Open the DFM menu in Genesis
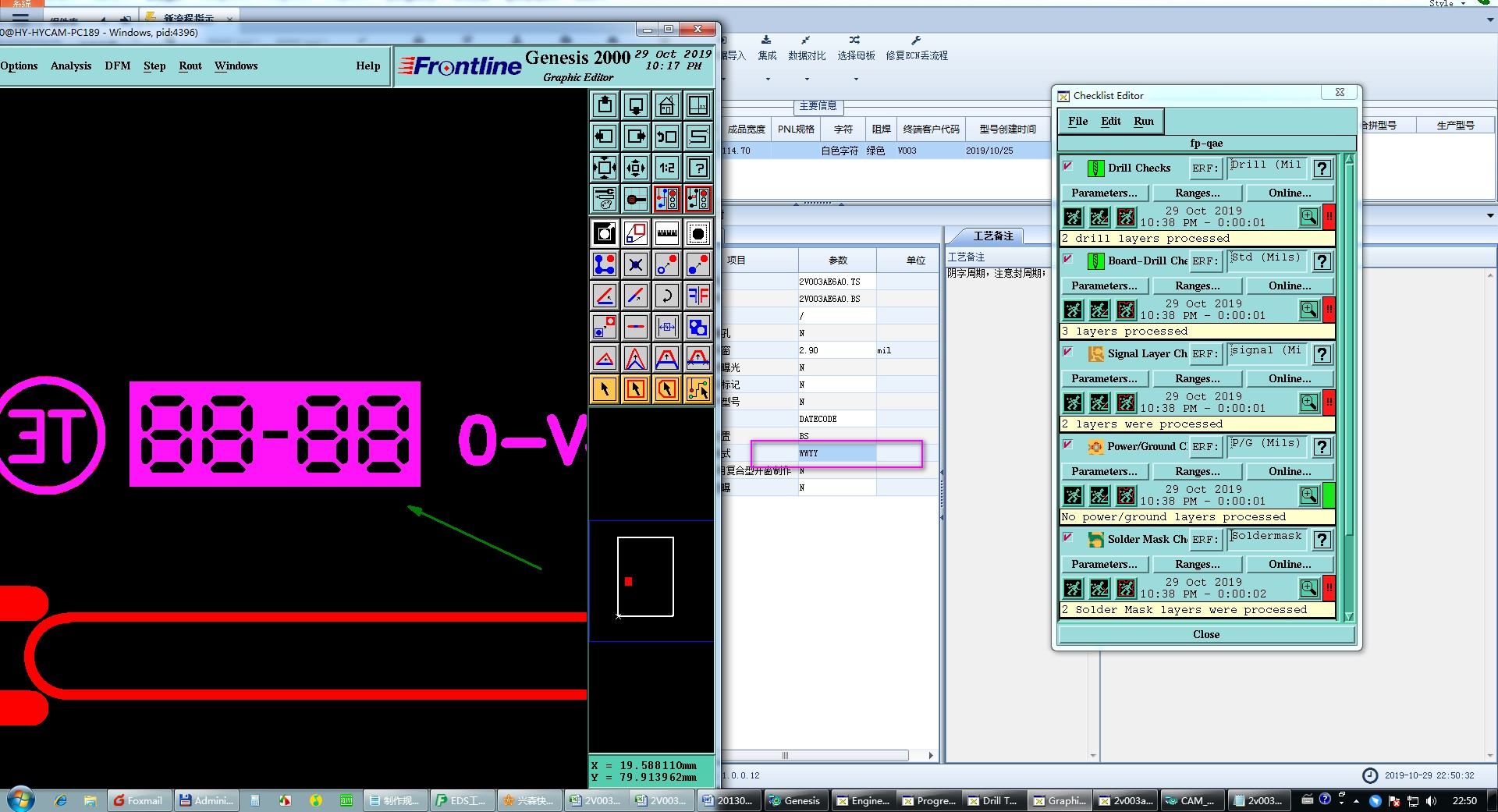 tap(118, 66)
